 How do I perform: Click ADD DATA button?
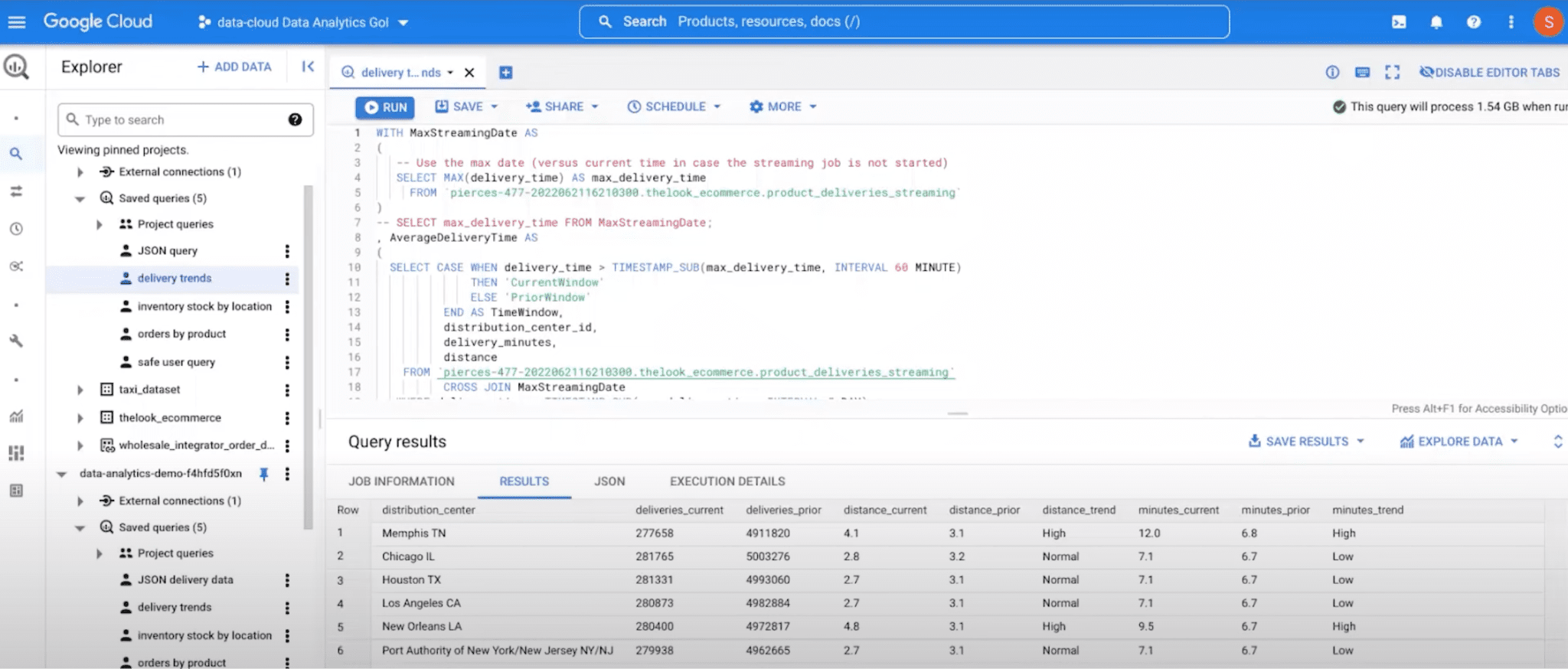pyautogui.click(x=234, y=67)
